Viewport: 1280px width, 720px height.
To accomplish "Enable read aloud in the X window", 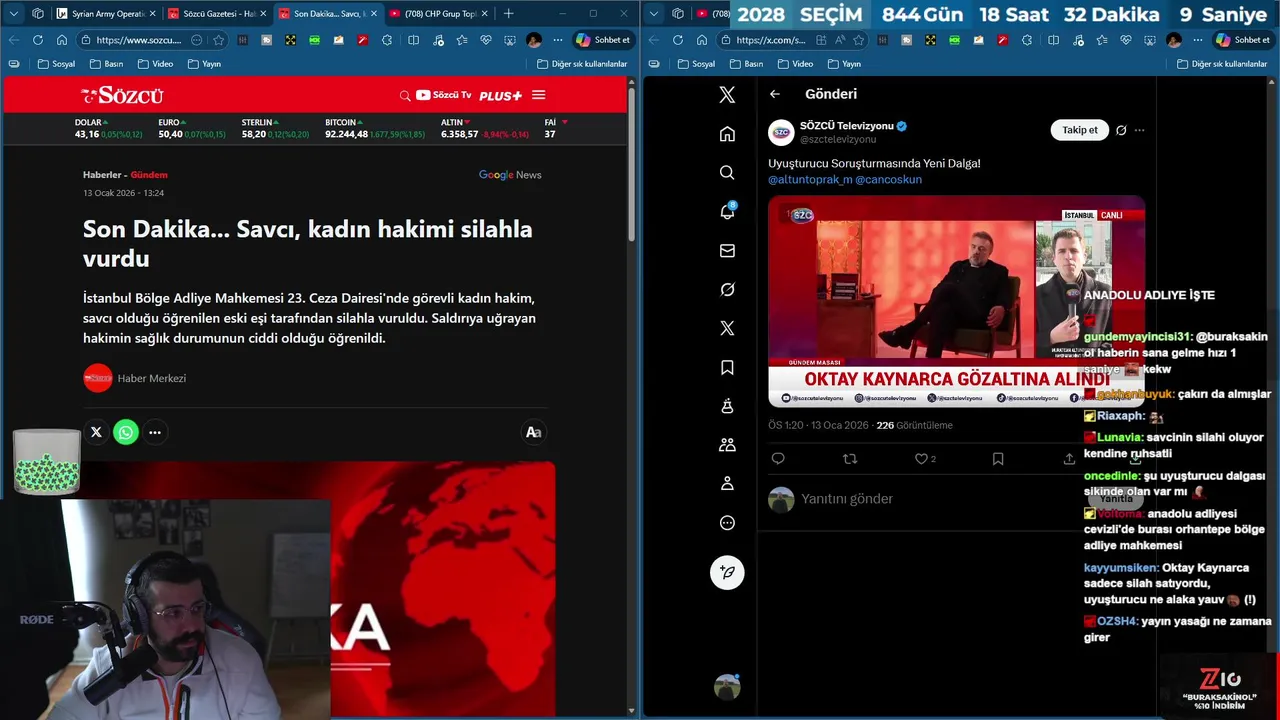I will (x=839, y=40).
